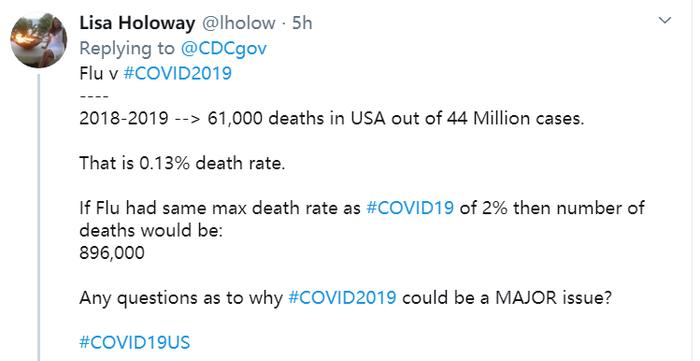Click the could be a MAJOR issue text
The image size is (700, 361).
click(506, 298)
